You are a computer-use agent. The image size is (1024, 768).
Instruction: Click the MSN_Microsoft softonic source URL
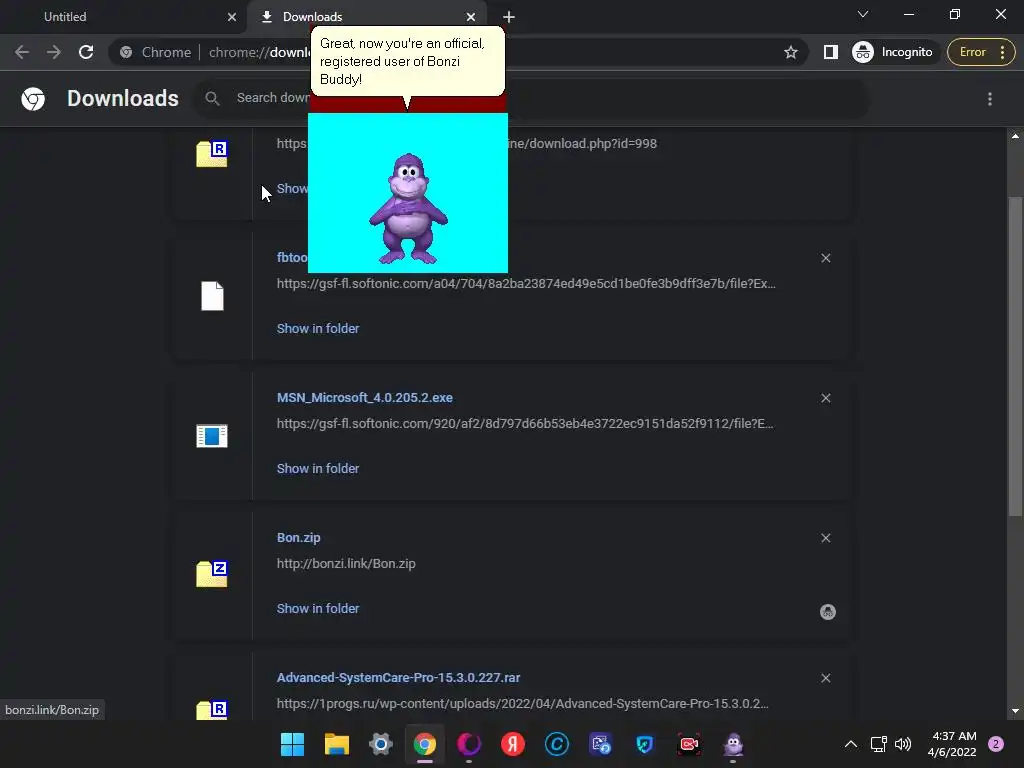[525, 424]
